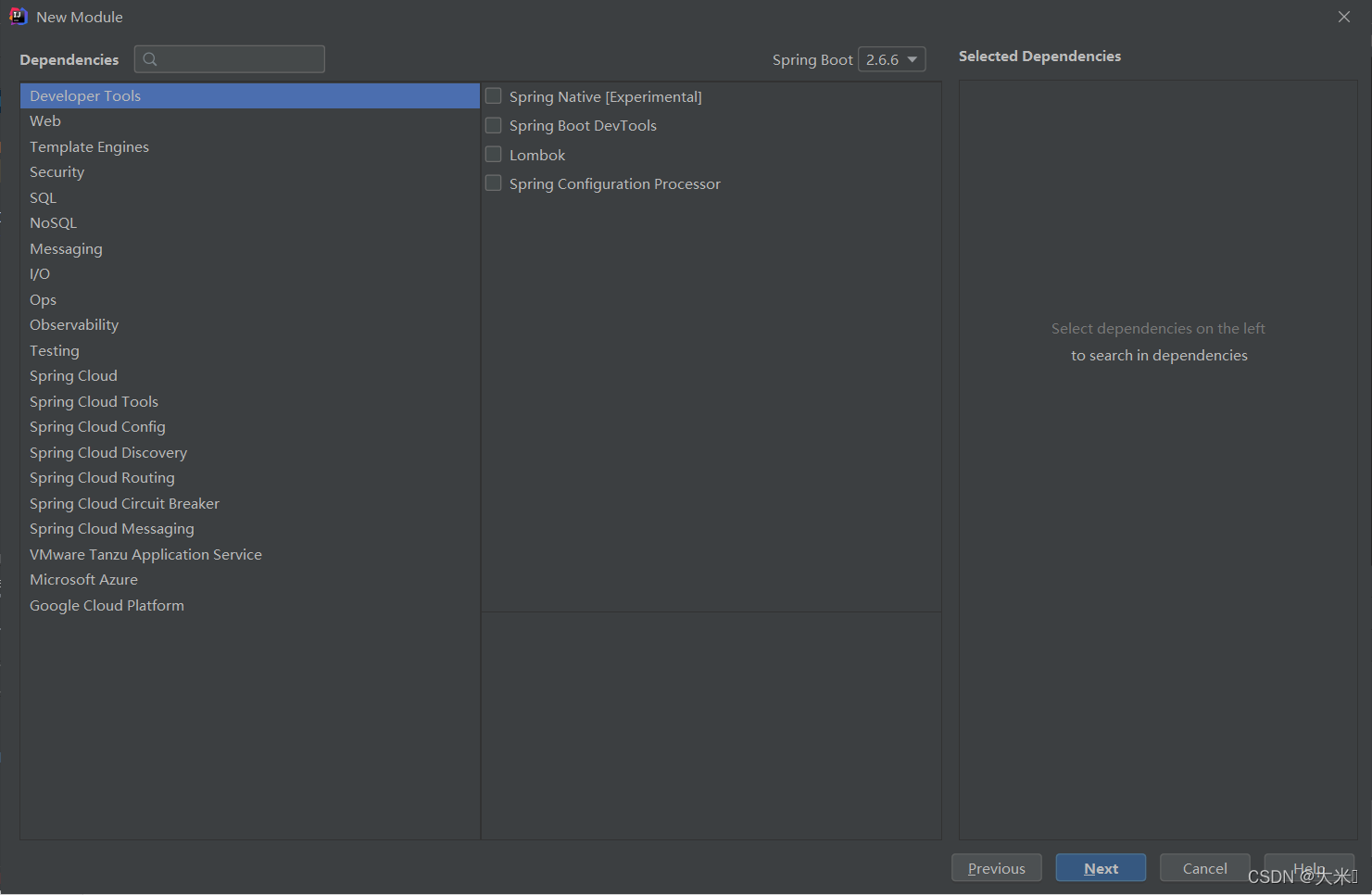Select the Observability category

pos(250,325)
